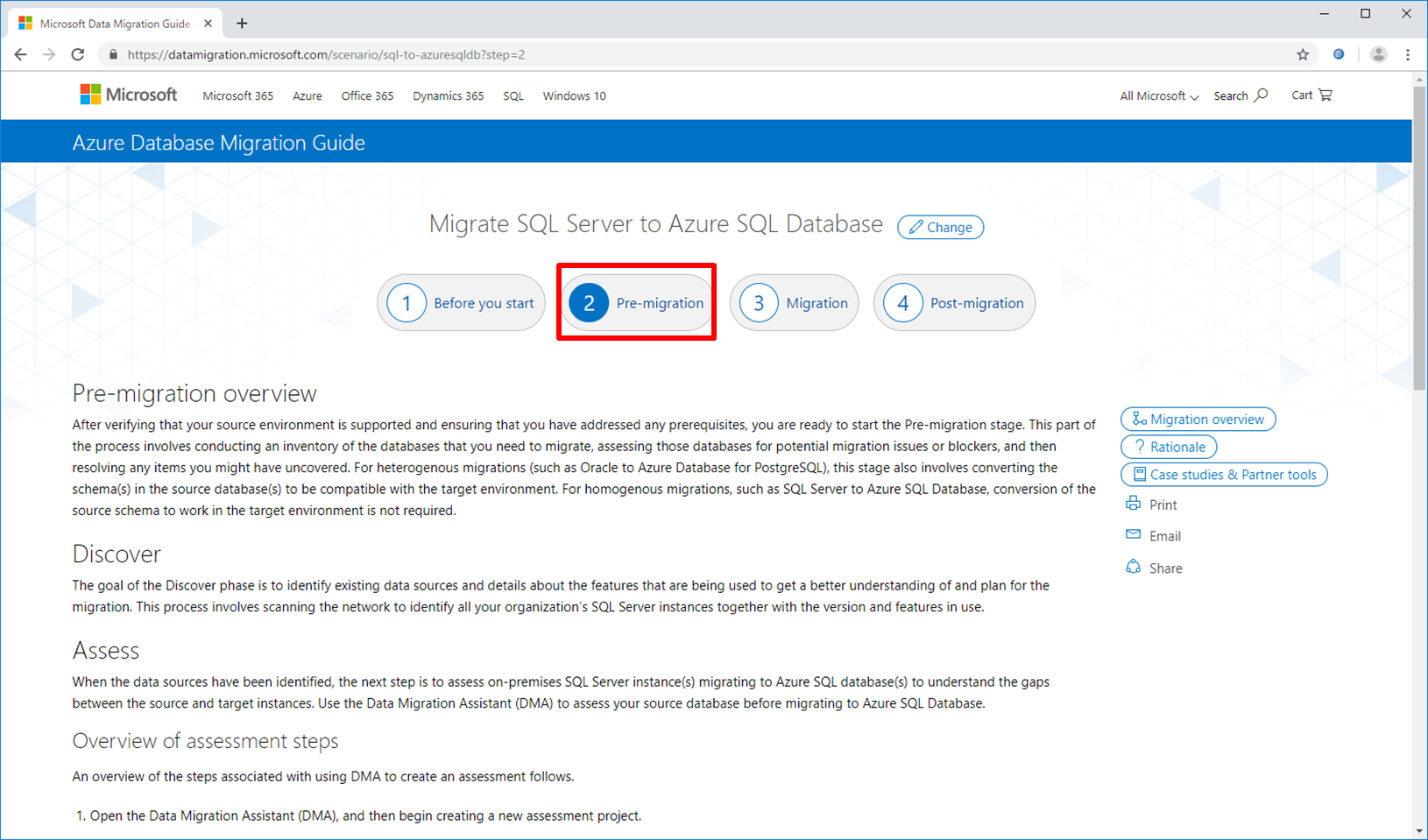This screenshot has height=840, width=1428.
Task: Click the page title Migrate SQL Server text
Action: (x=656, y=223)
